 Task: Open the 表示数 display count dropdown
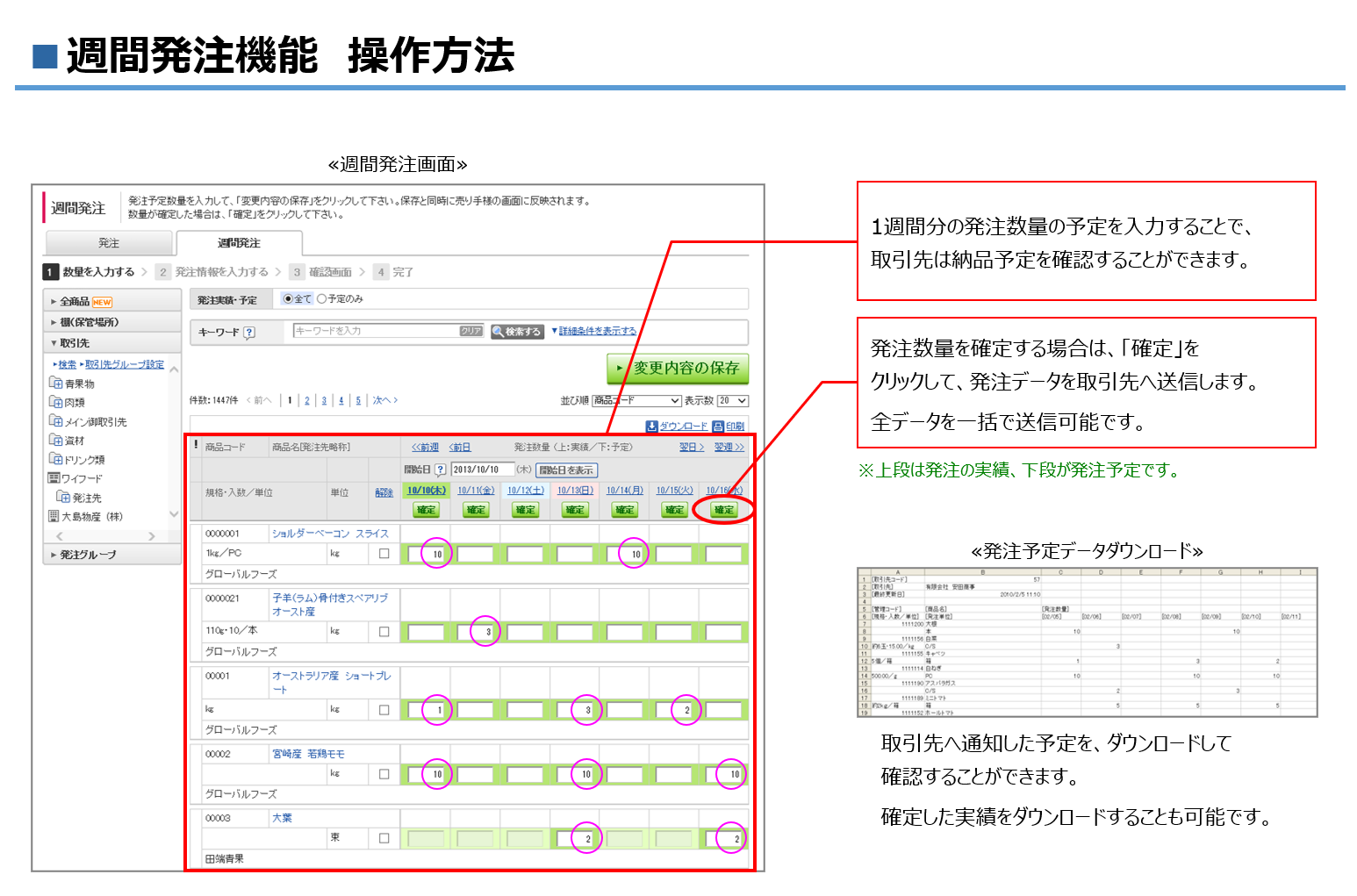[732, 401]
